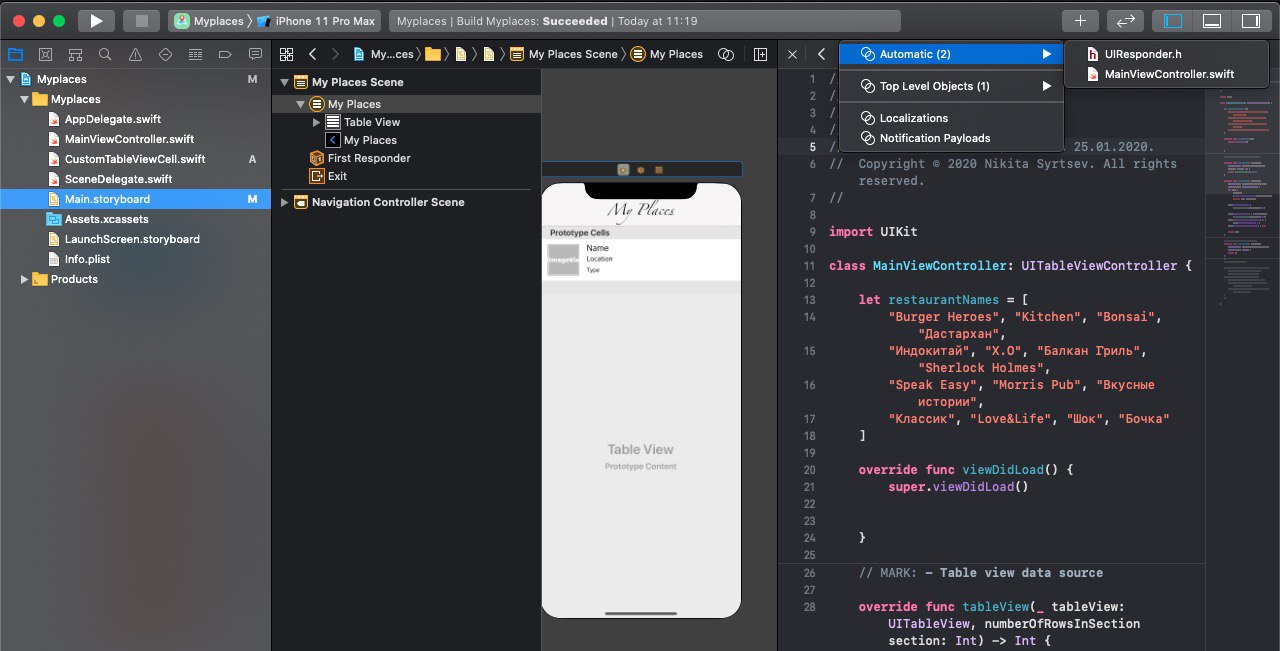Open Assets.xcassets
This screenshot has height=651, width=1280.
pos(106,219)
